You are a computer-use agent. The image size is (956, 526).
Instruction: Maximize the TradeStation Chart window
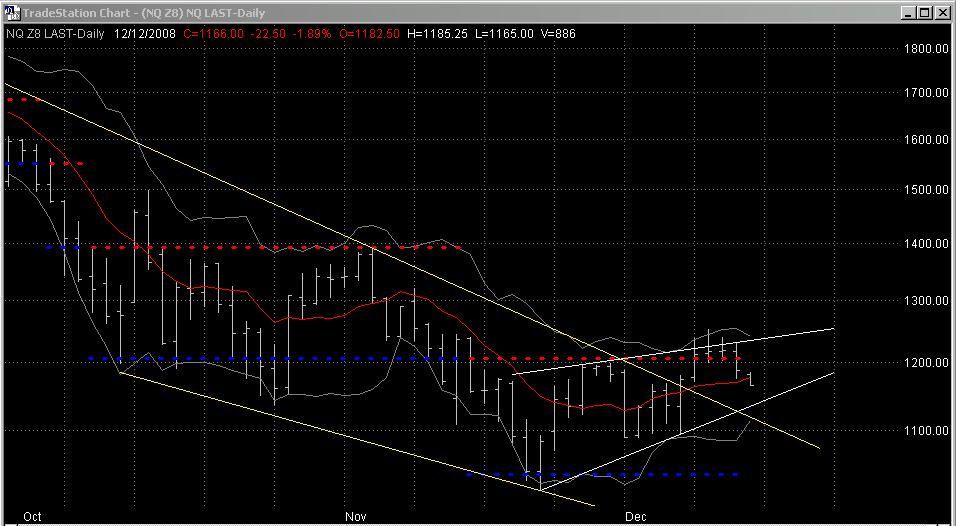pos(925,12)
